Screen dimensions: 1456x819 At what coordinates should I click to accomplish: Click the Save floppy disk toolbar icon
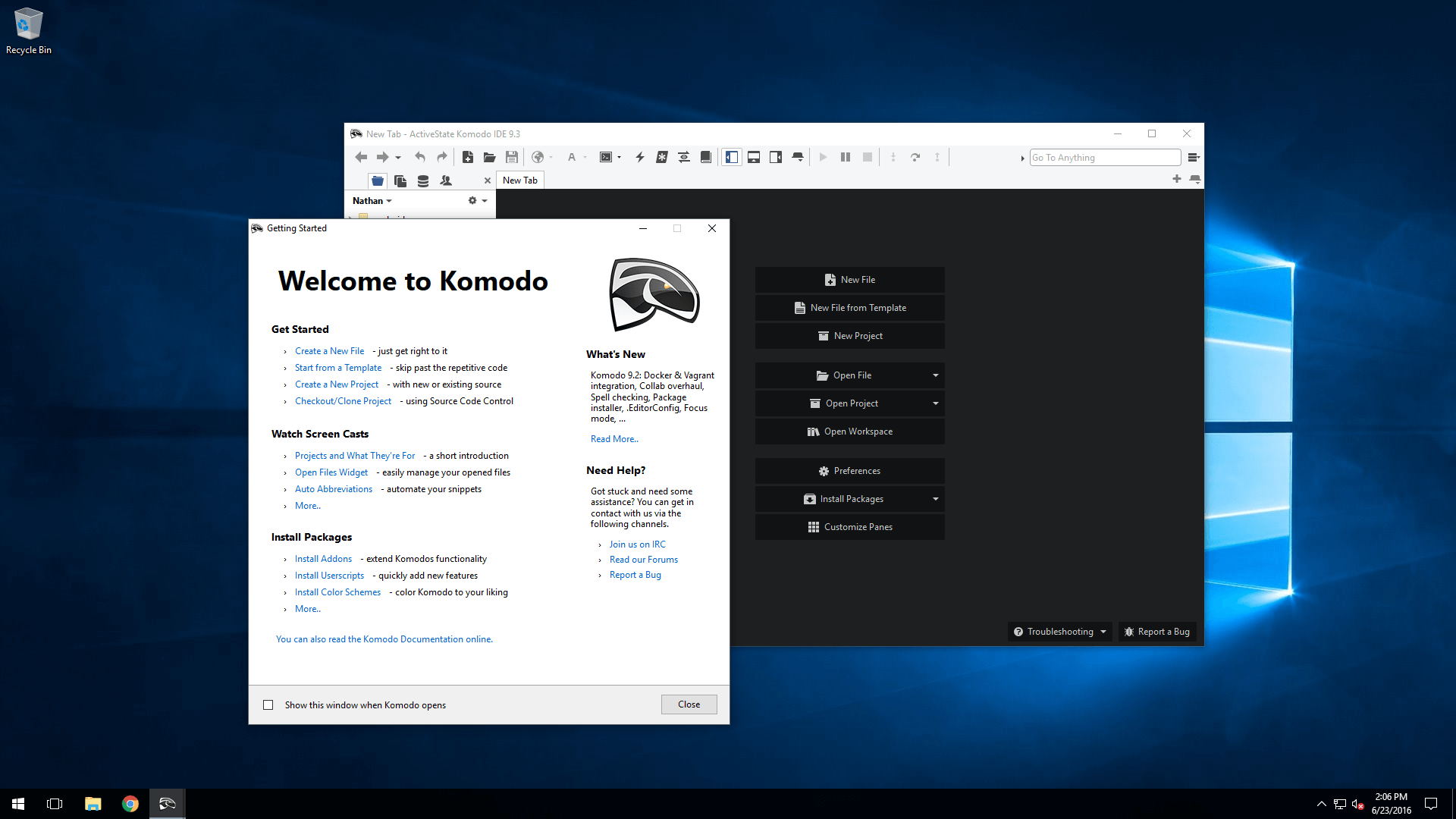click(512, 157)
